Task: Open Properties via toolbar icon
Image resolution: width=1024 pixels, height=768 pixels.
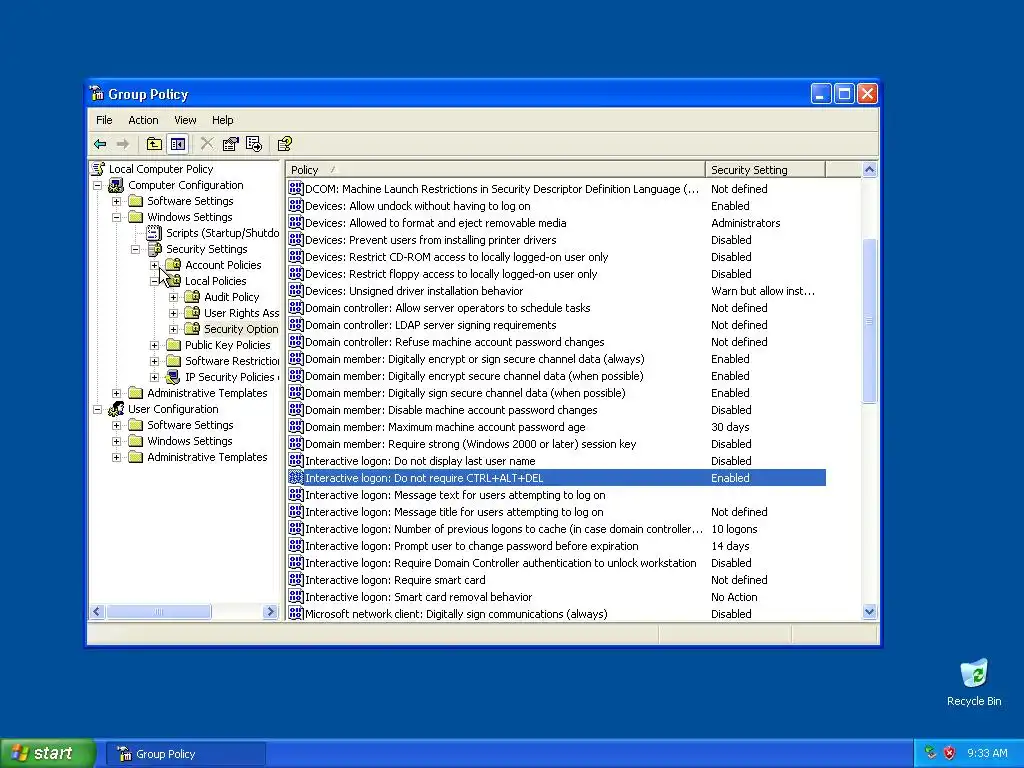Action: 231,144
